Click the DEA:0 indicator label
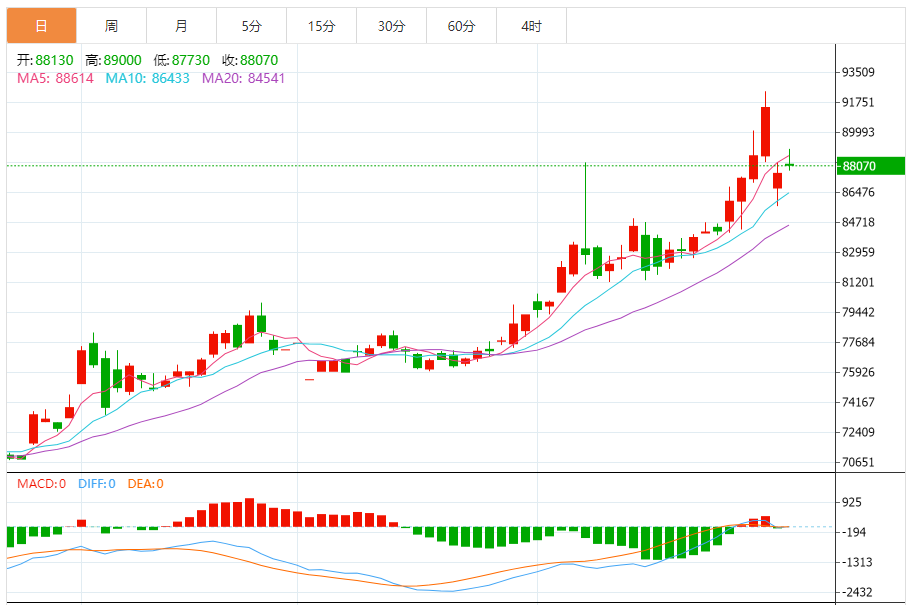911x605 pixels. [145, 484]
